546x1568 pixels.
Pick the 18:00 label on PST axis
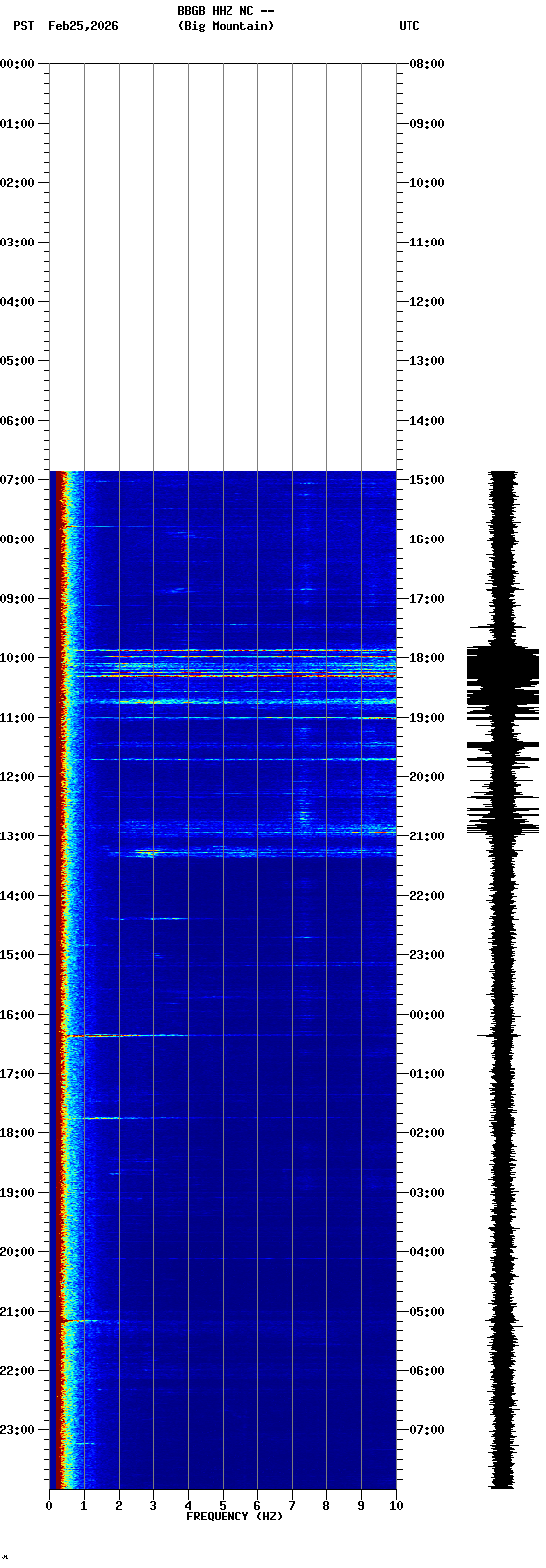tap(18, 1133)
